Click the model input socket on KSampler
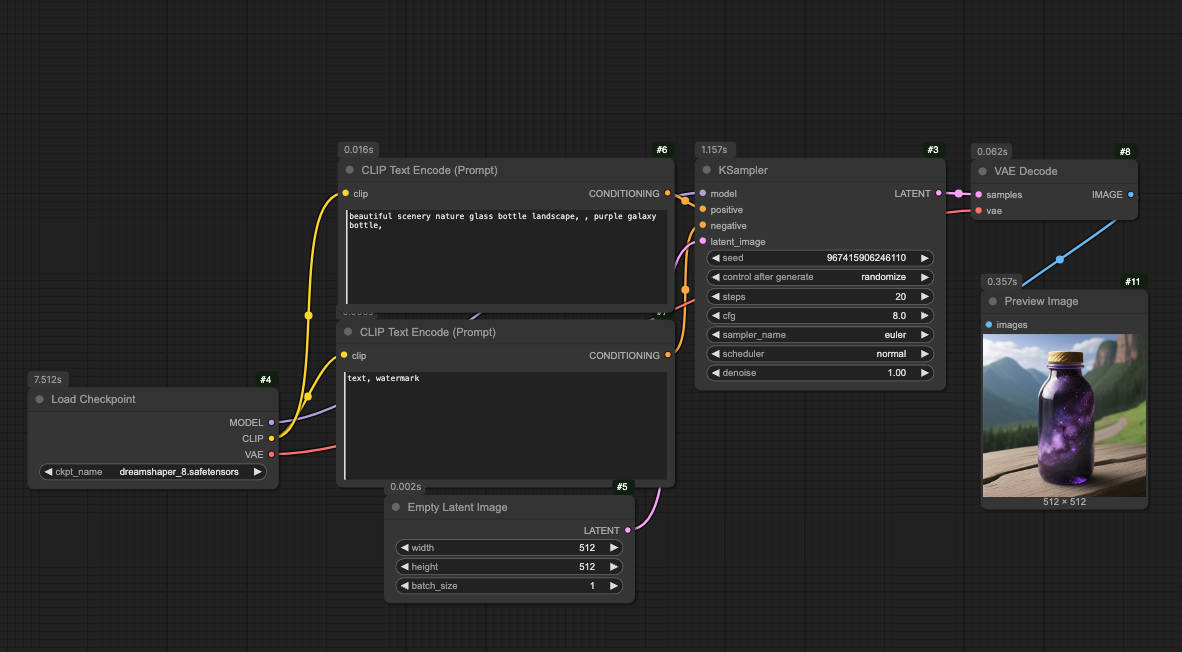 [703, 194]
